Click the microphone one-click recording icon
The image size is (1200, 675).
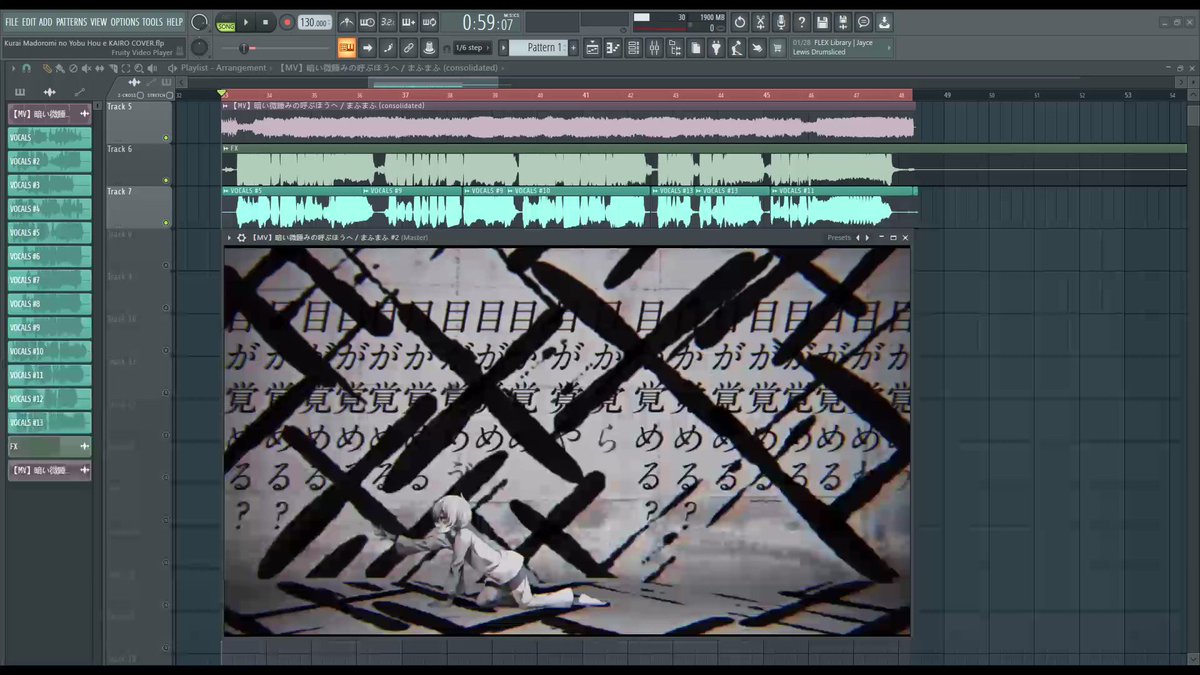pos(781,22)
